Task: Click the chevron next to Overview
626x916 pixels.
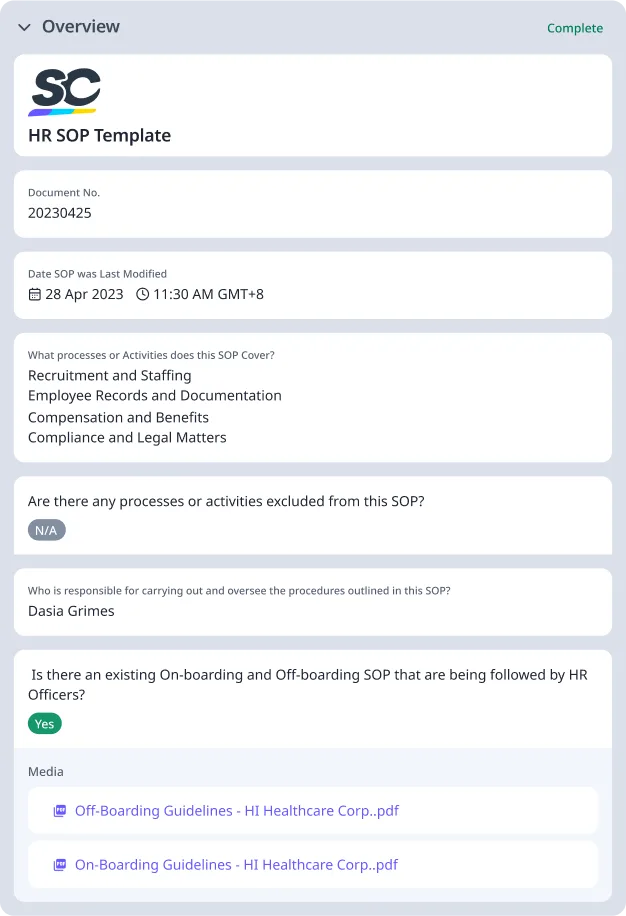Action: [x=23, y=28]
